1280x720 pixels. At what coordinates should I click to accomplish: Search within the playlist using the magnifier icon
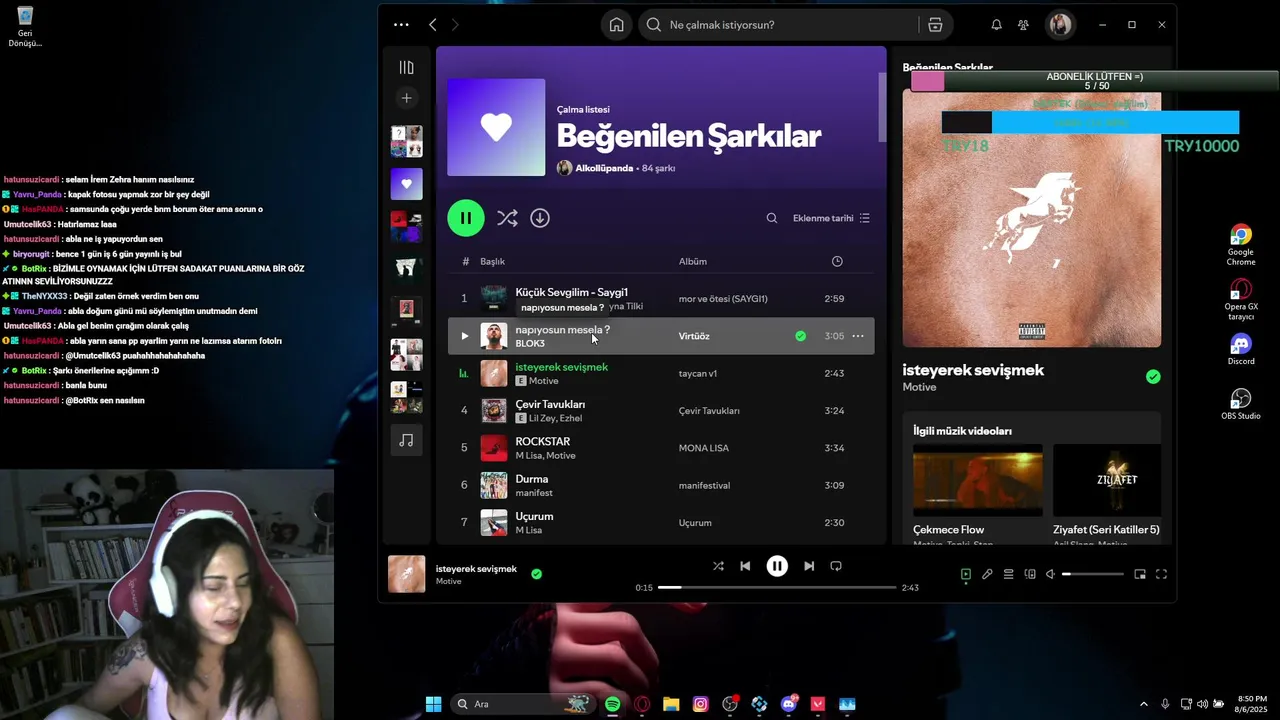pos(772,218)
